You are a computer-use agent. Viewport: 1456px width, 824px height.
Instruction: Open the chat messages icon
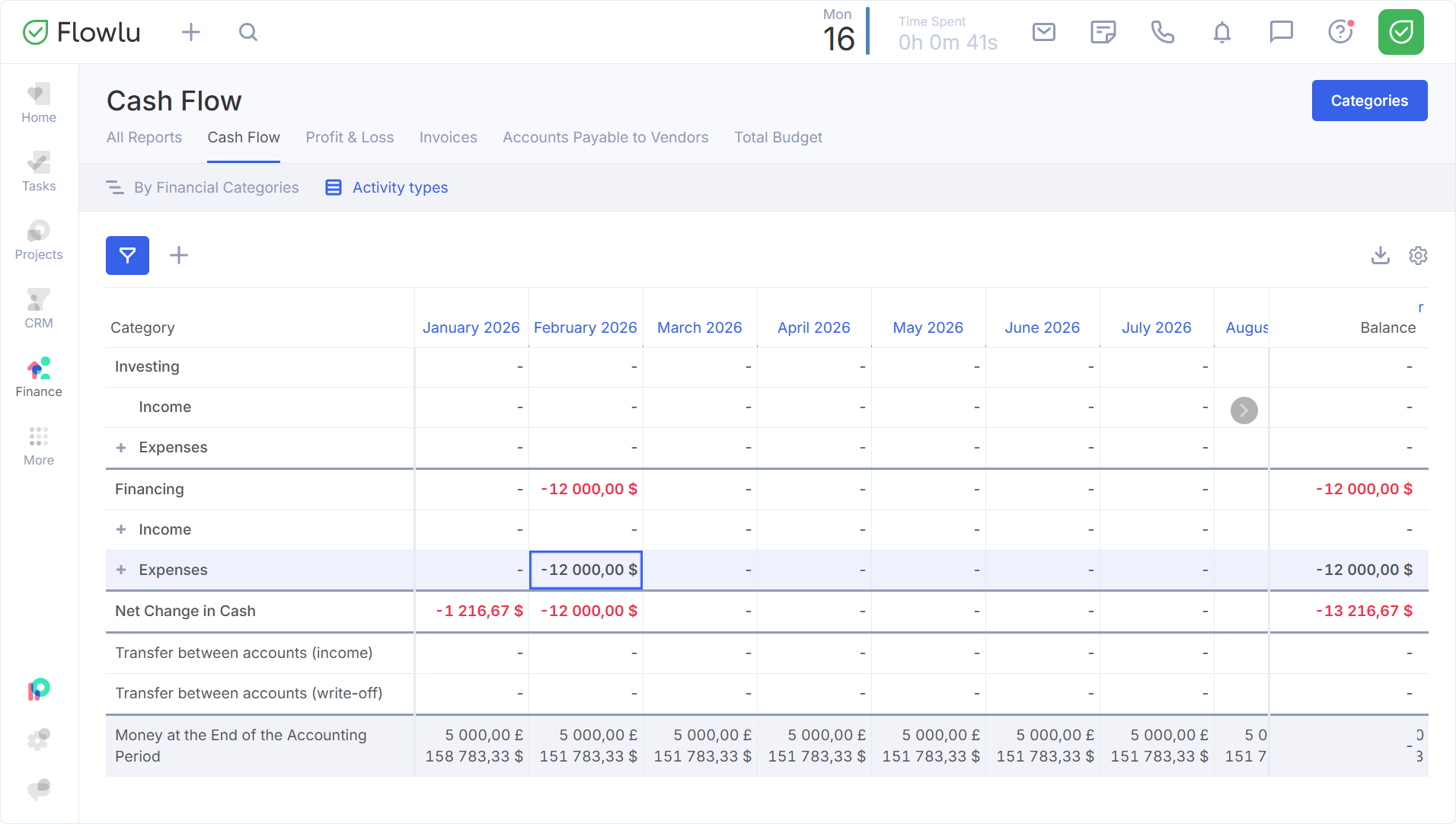click(1281, 32)
